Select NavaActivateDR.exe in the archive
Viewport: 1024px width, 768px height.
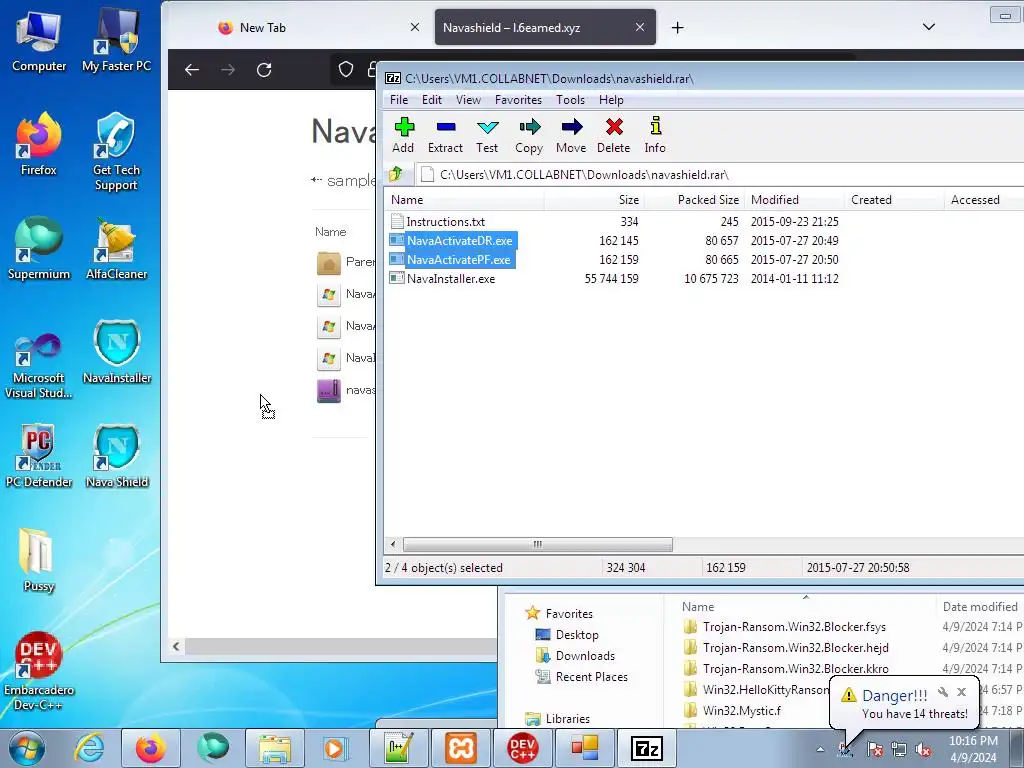pos(459,240)
